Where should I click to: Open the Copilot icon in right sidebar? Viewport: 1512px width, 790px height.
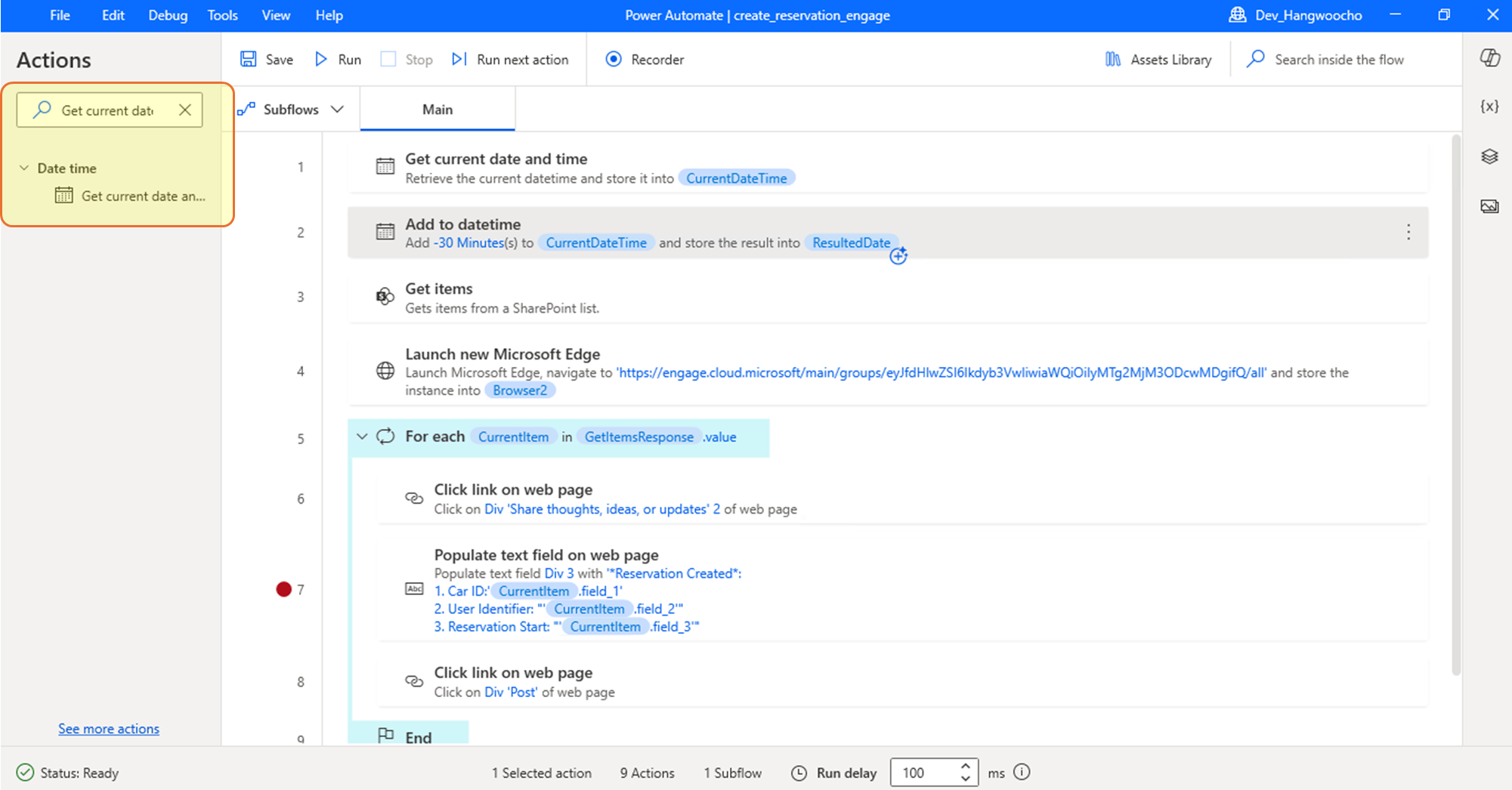(x=1489, y=58)
